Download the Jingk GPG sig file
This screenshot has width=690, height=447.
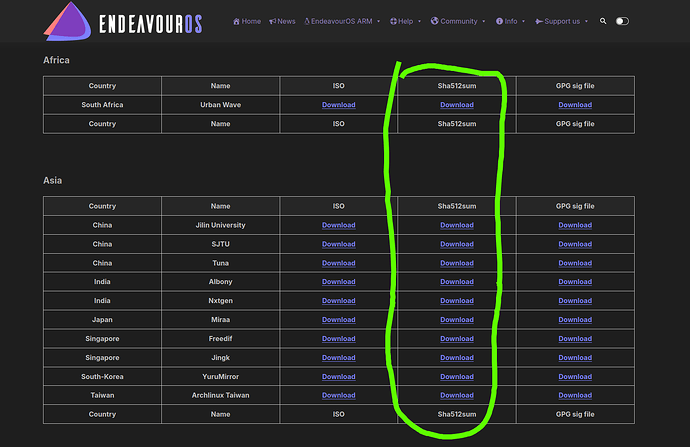(x=575, y=357)
